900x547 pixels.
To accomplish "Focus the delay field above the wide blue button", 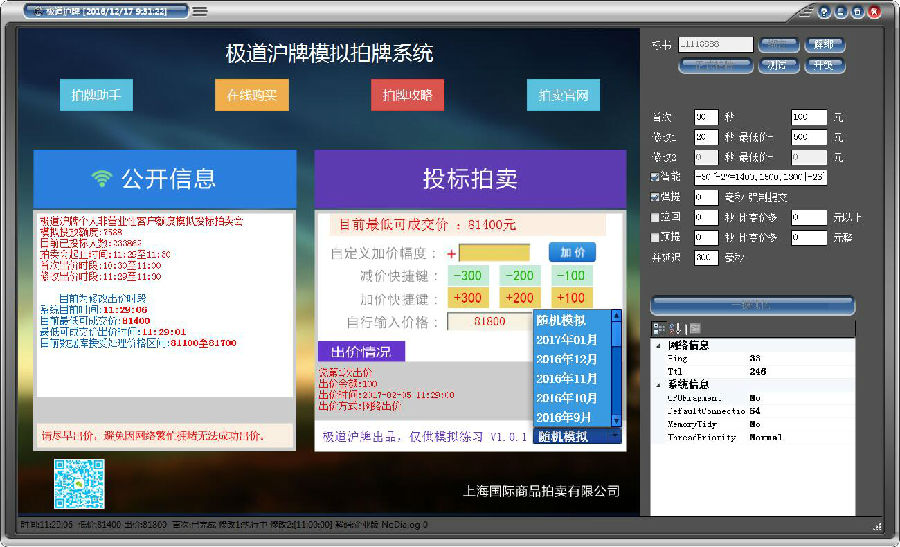I will pos(706,258).
